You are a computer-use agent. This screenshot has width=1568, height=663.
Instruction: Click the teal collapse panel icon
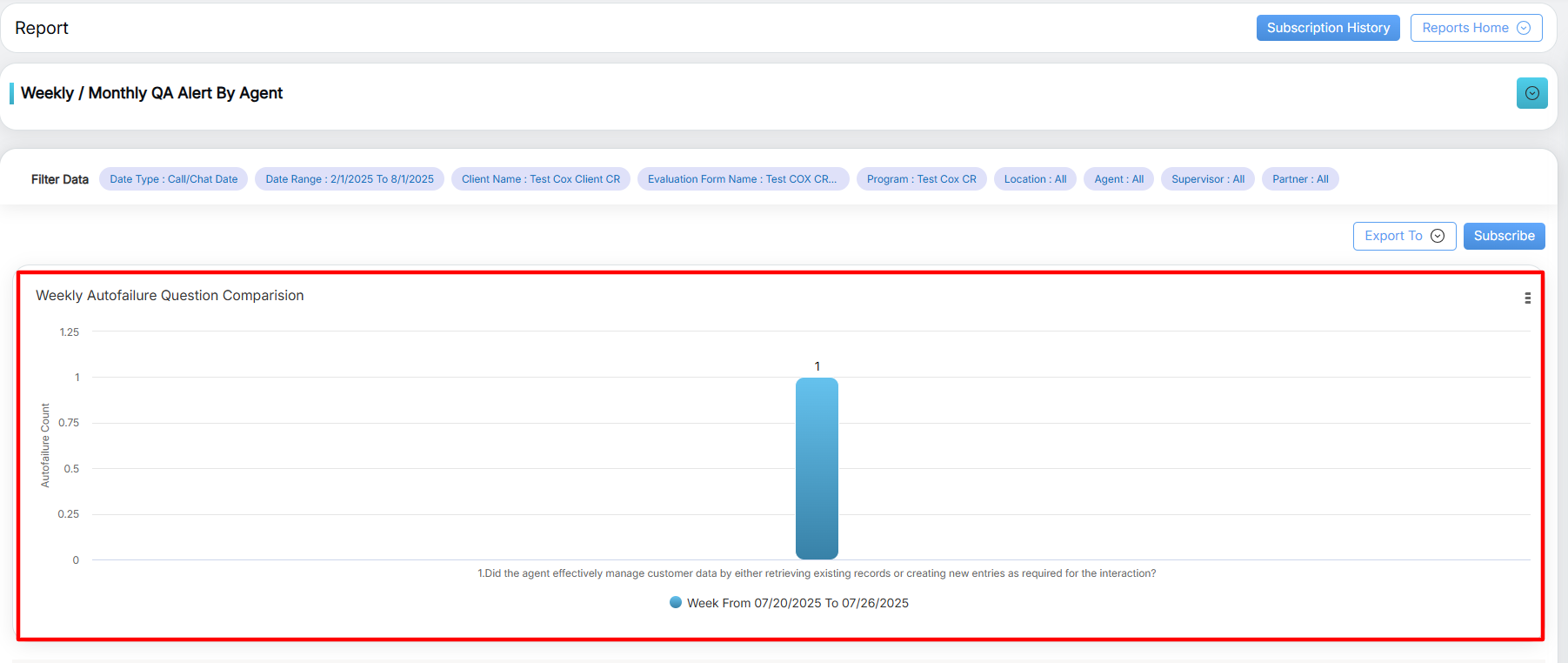click(x=1531, y=93)
